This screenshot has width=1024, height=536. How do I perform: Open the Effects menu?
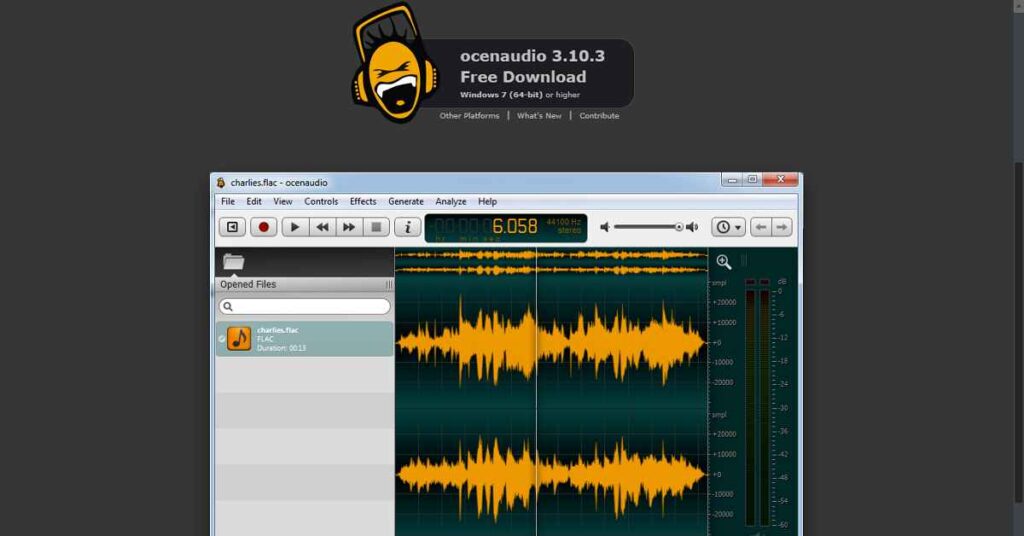363,202
